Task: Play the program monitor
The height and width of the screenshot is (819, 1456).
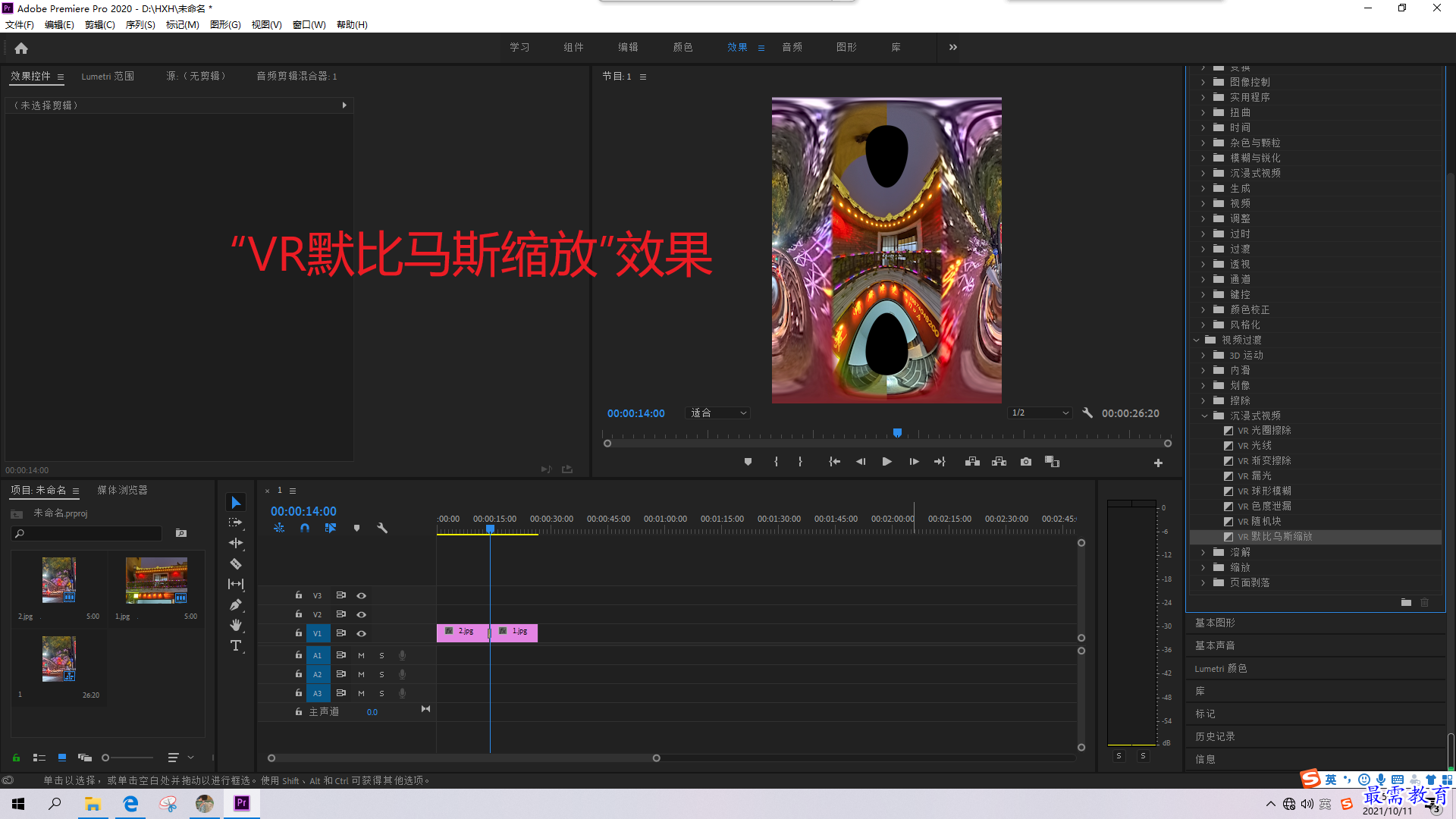Action: 886,462
